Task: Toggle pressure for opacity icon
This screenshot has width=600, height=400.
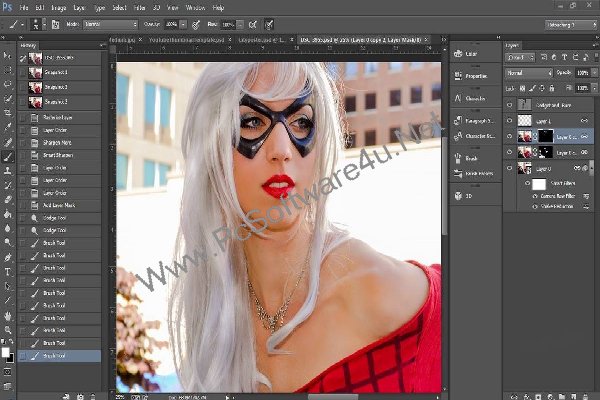Action: click(196, 24)
